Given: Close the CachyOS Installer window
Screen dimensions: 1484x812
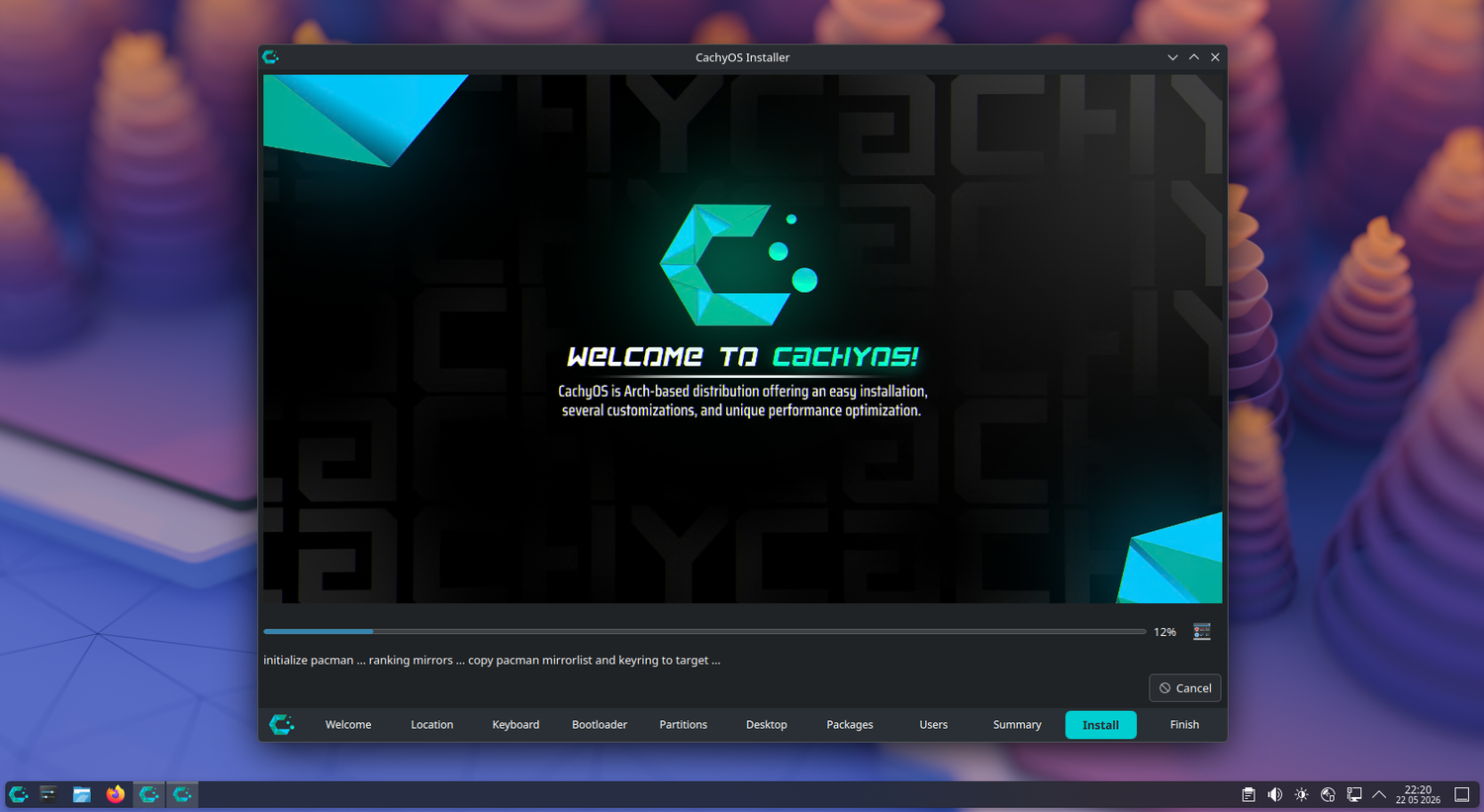Looking at the screenshot, I should coord(1215,57).
